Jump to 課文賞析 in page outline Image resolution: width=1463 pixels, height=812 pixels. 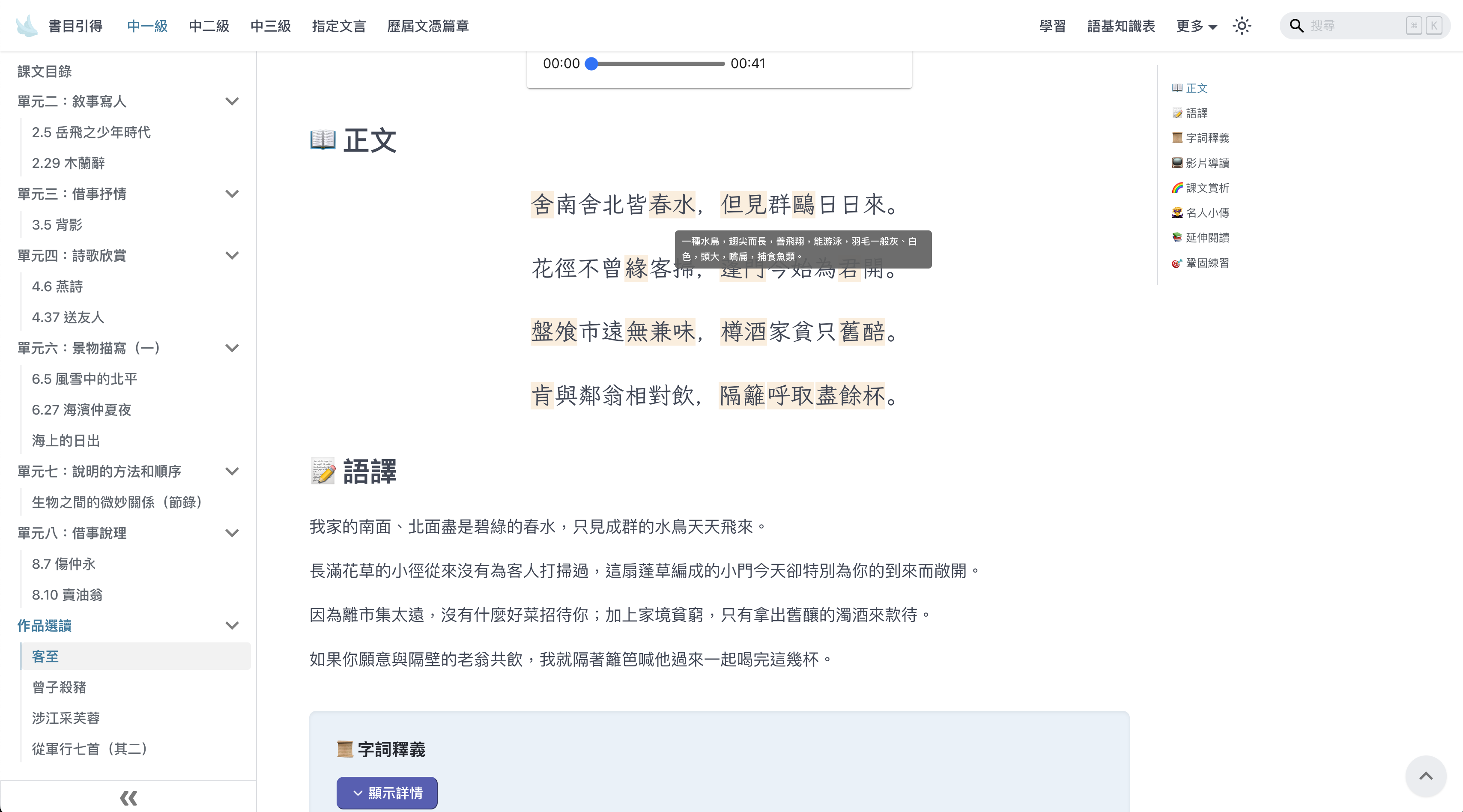1207,188
